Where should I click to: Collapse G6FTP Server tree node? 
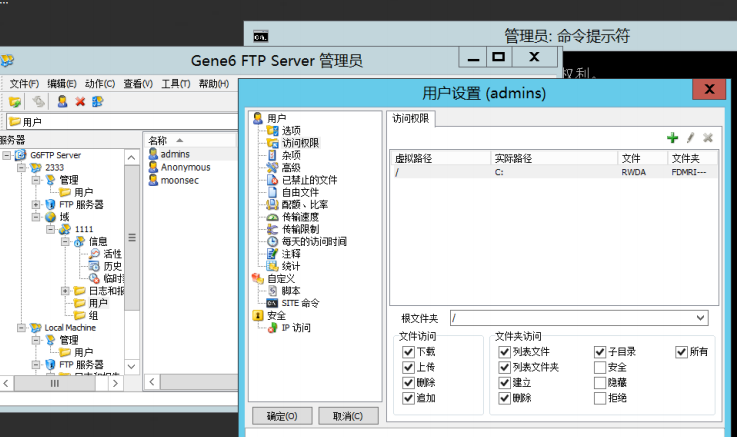coord(7,155)
